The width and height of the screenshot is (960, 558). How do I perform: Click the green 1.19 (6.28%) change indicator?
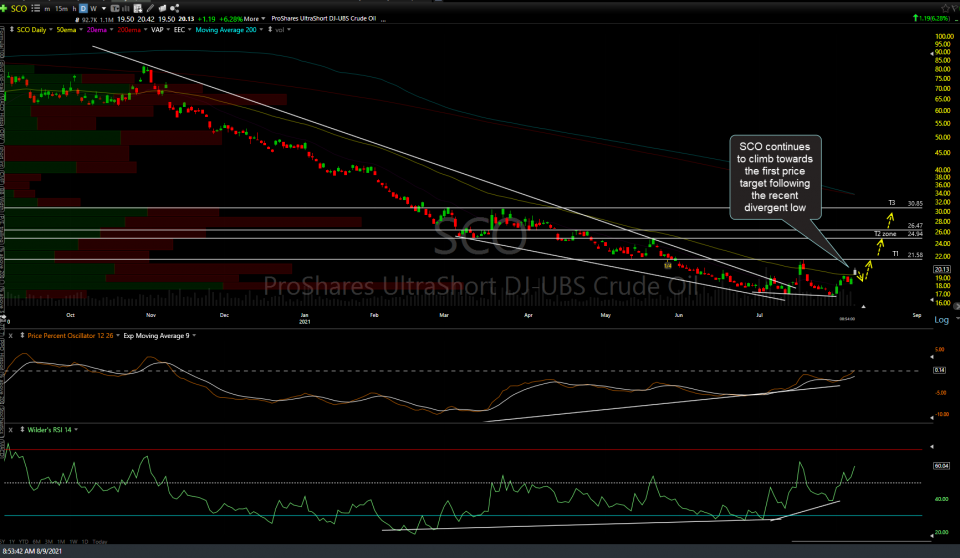click(931, 18)
